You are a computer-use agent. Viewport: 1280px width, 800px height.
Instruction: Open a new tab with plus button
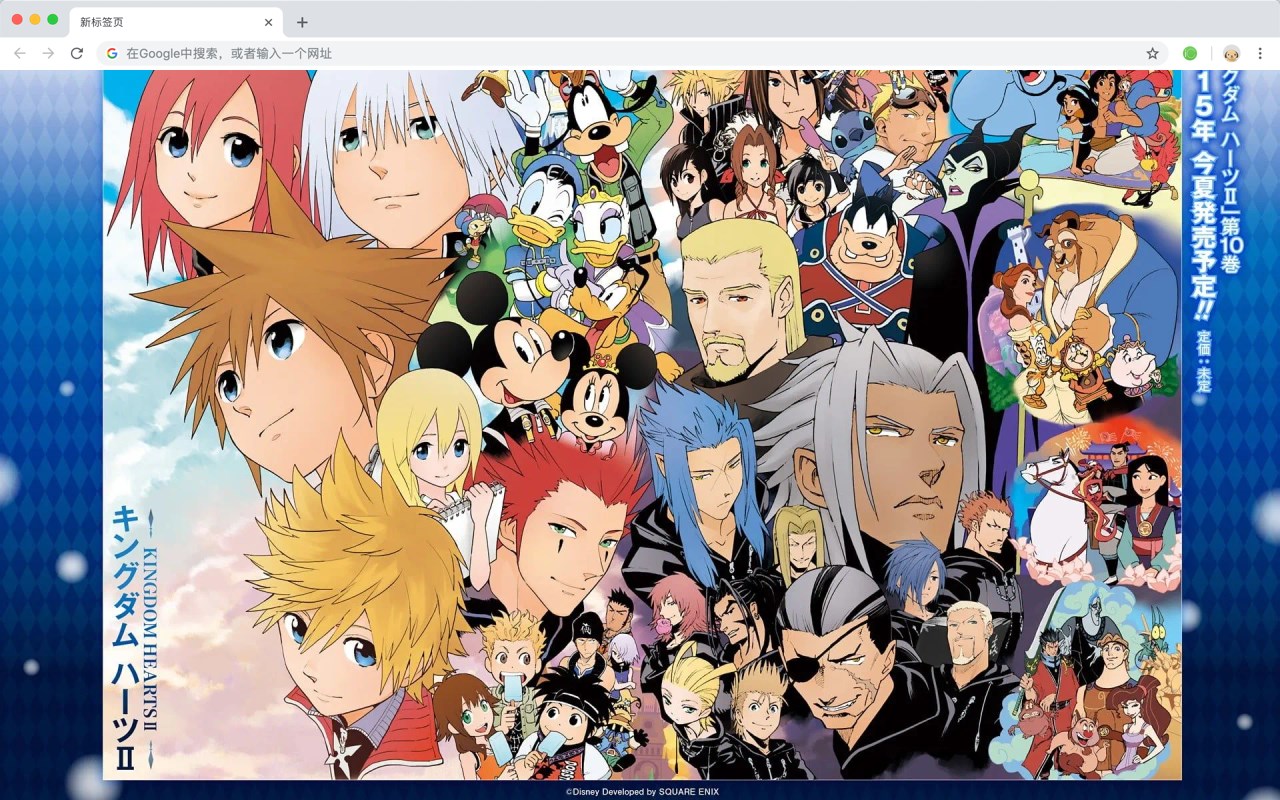302,22
